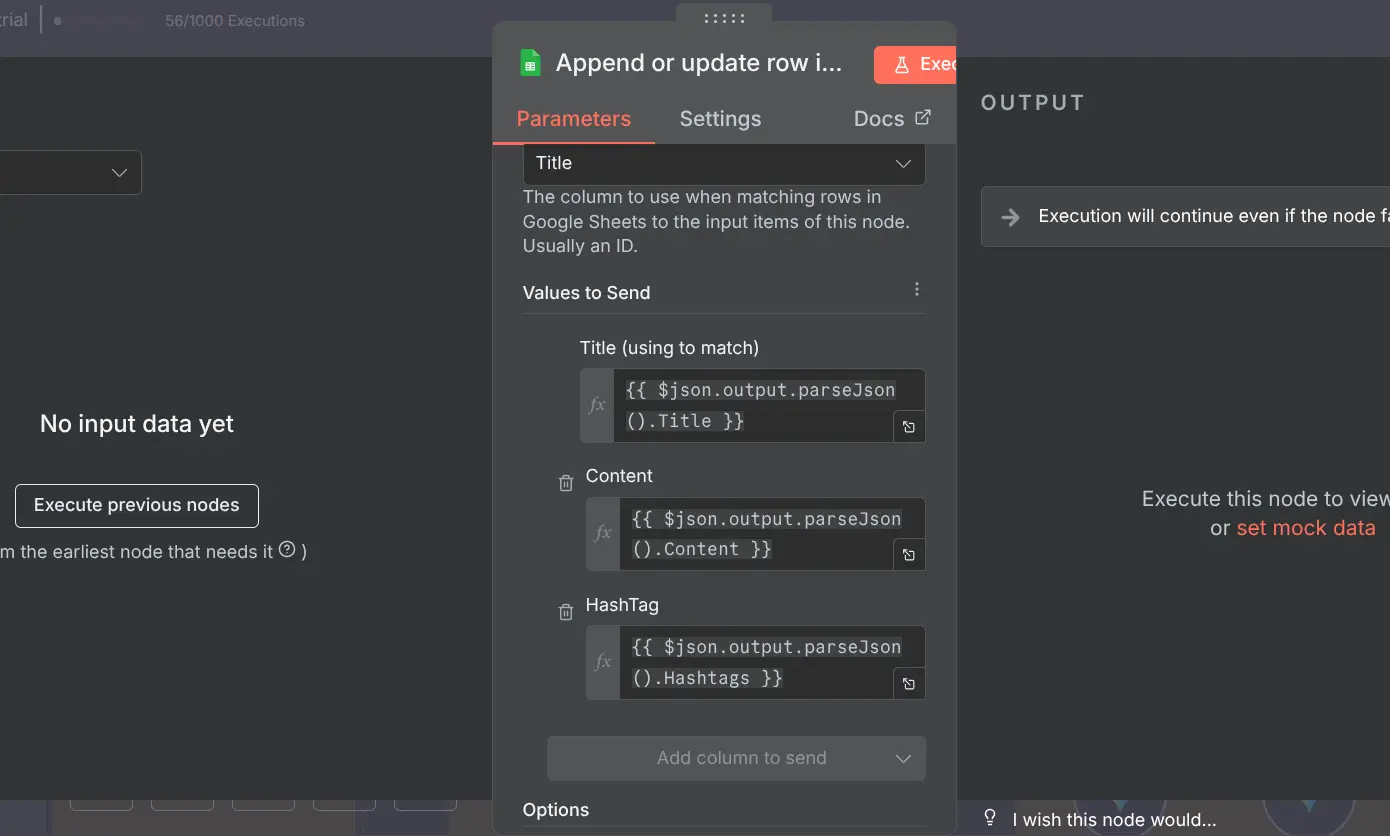The image size is (1390, 836).
Task: Click the panel drag handle dots
Action: pos(724,18)
